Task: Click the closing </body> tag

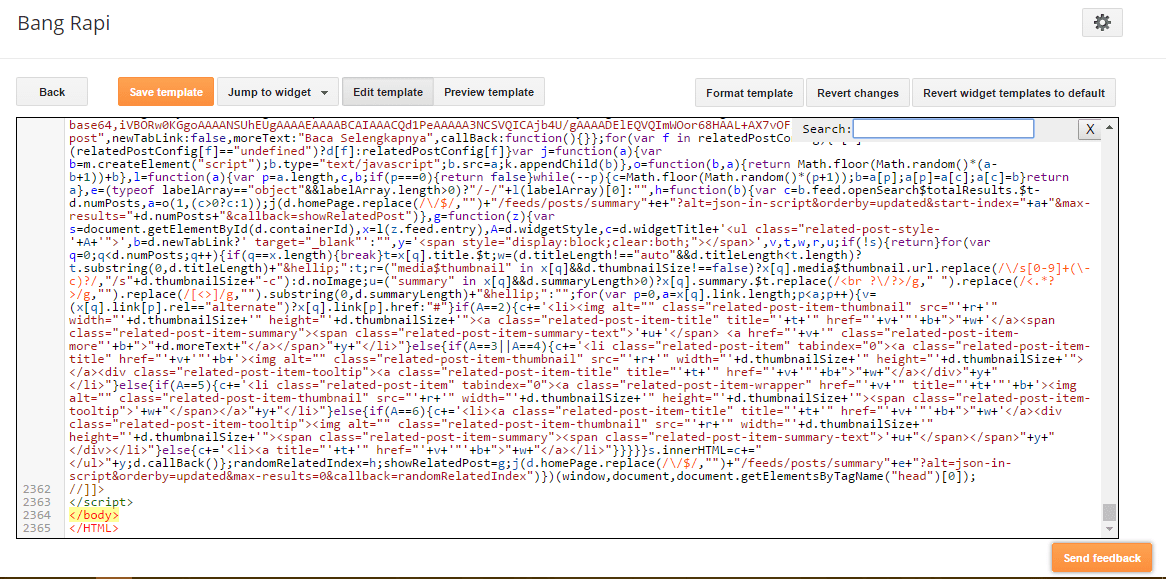Action: (93, 515)
